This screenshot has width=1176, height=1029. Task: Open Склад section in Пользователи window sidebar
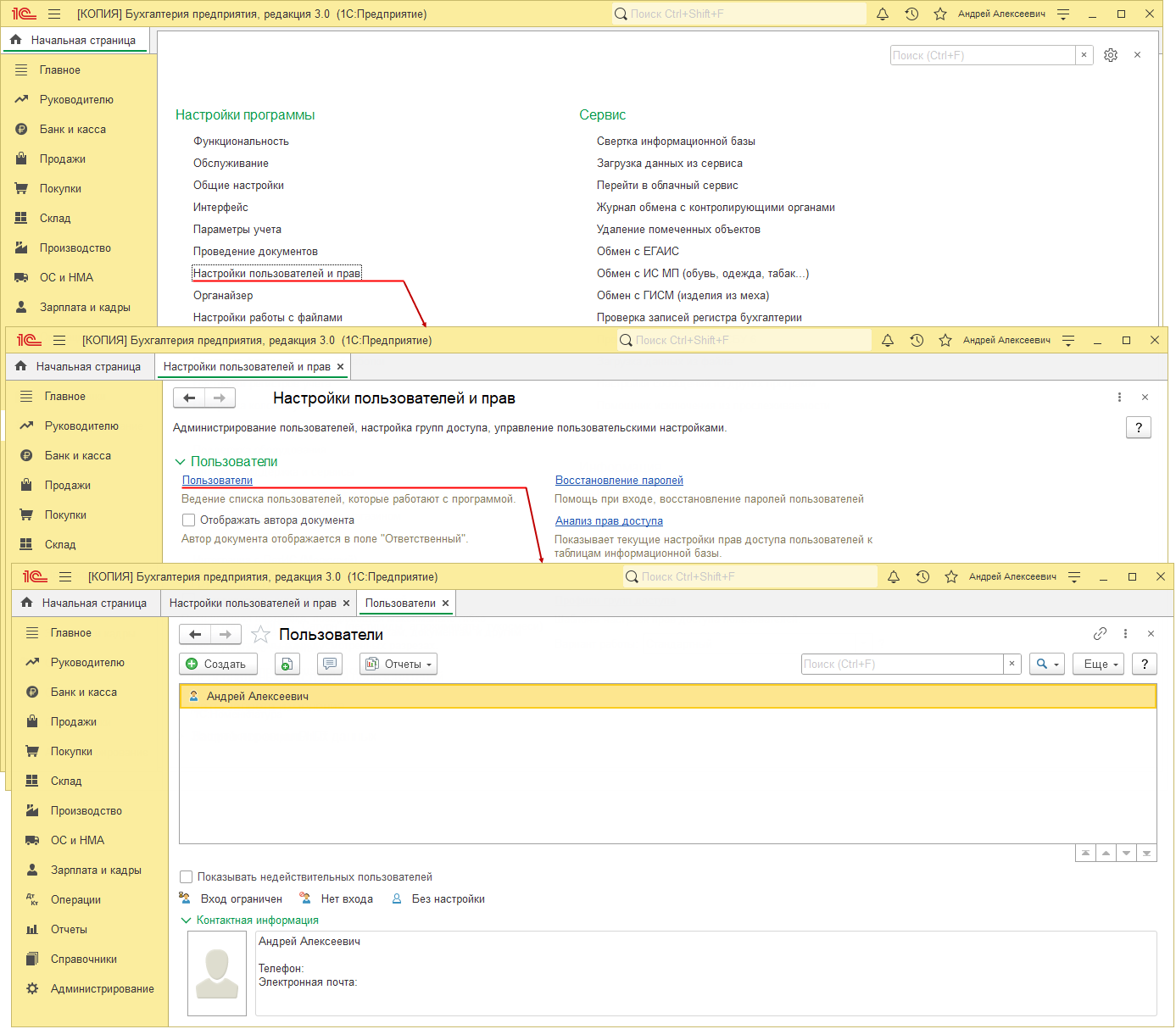tap(66, 781)
